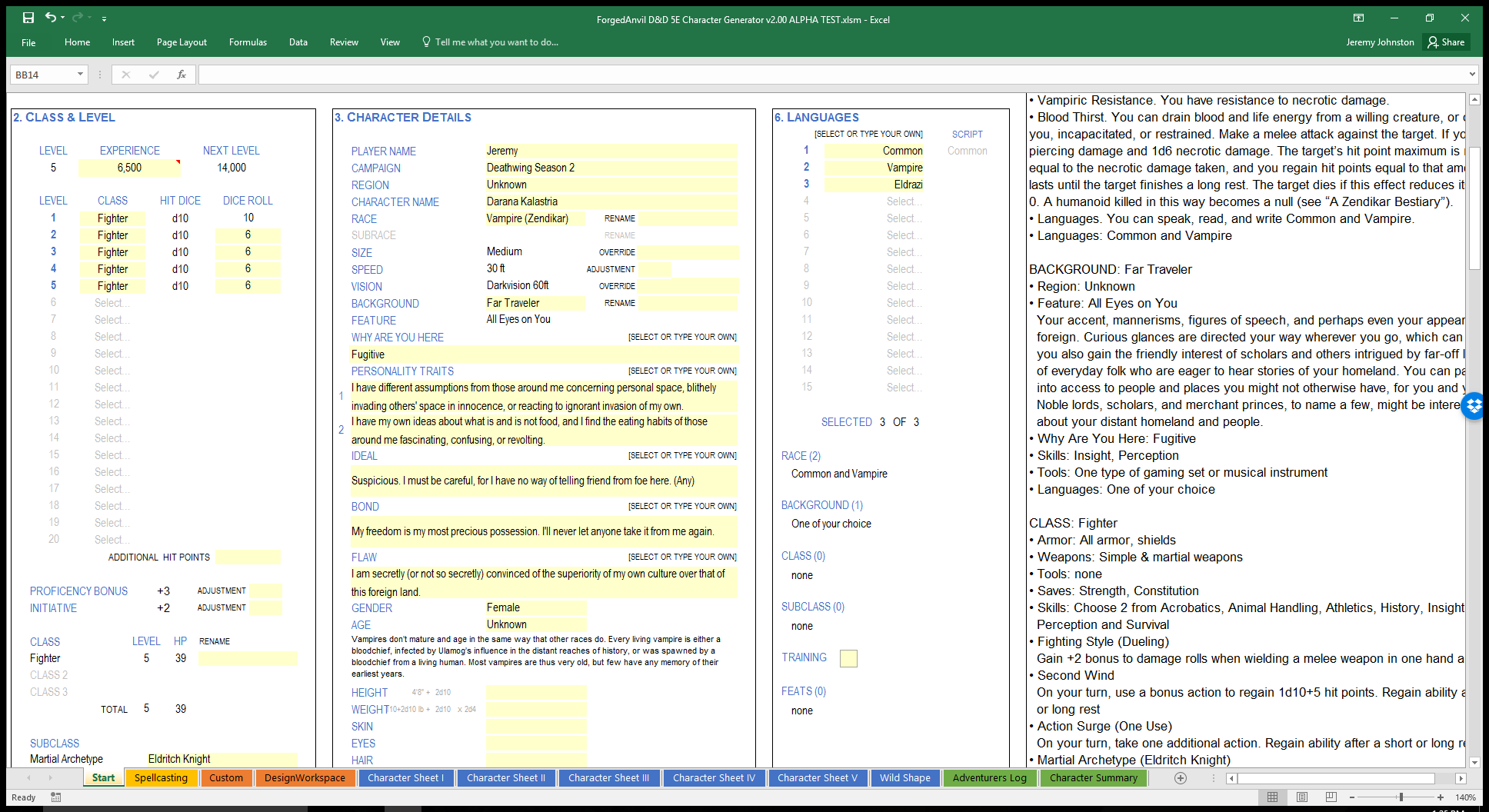
Task: Click the Tell me lightbulb icon
Action: 426,42
